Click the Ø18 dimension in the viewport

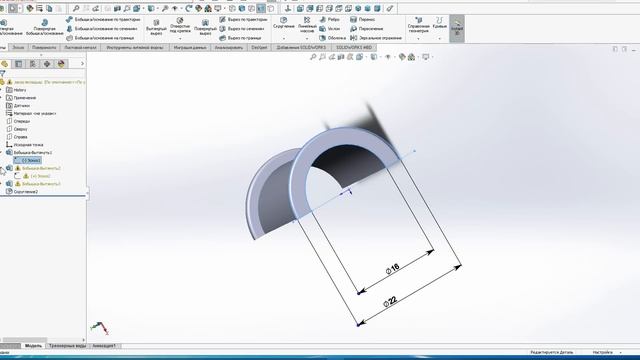click(393, 269)
